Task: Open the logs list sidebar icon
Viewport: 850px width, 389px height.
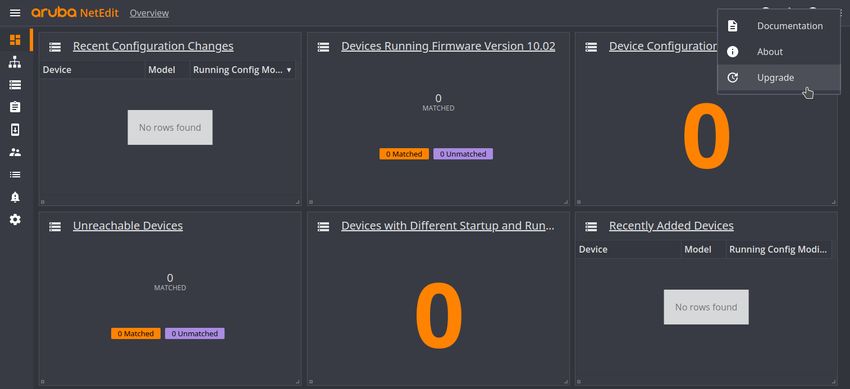Action: click(x=15, y=174)
